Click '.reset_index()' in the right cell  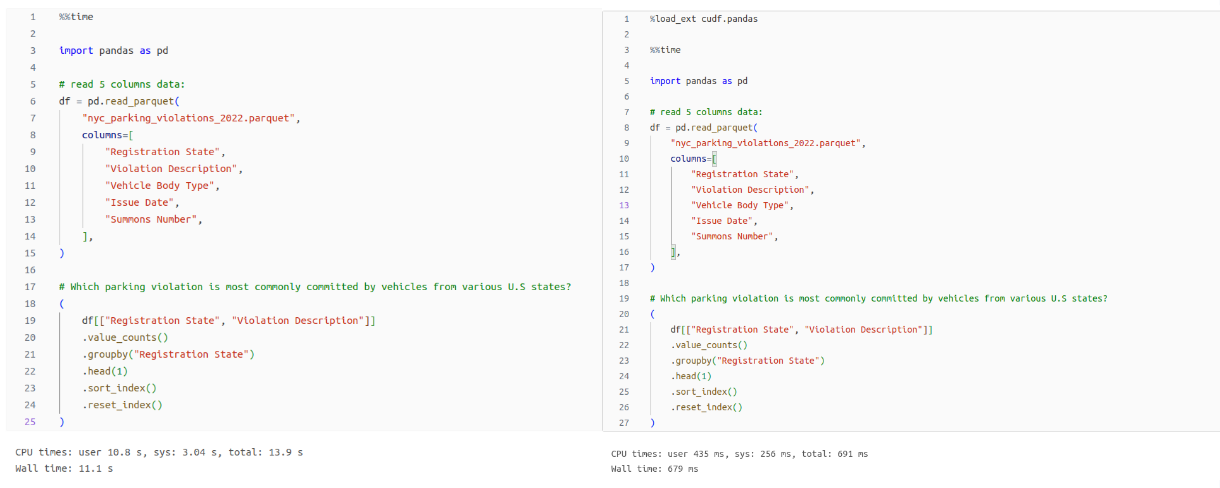coord(706,407)
